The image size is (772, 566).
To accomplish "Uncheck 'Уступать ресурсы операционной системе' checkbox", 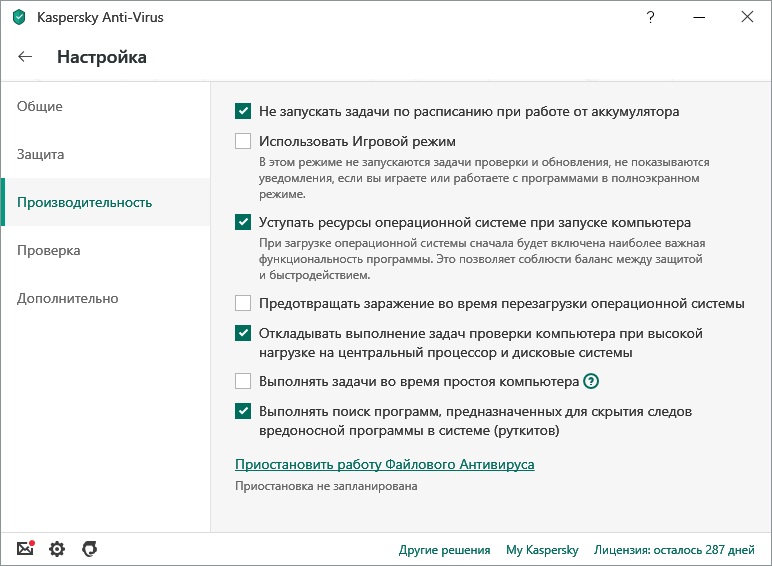I will coord(243,222).
